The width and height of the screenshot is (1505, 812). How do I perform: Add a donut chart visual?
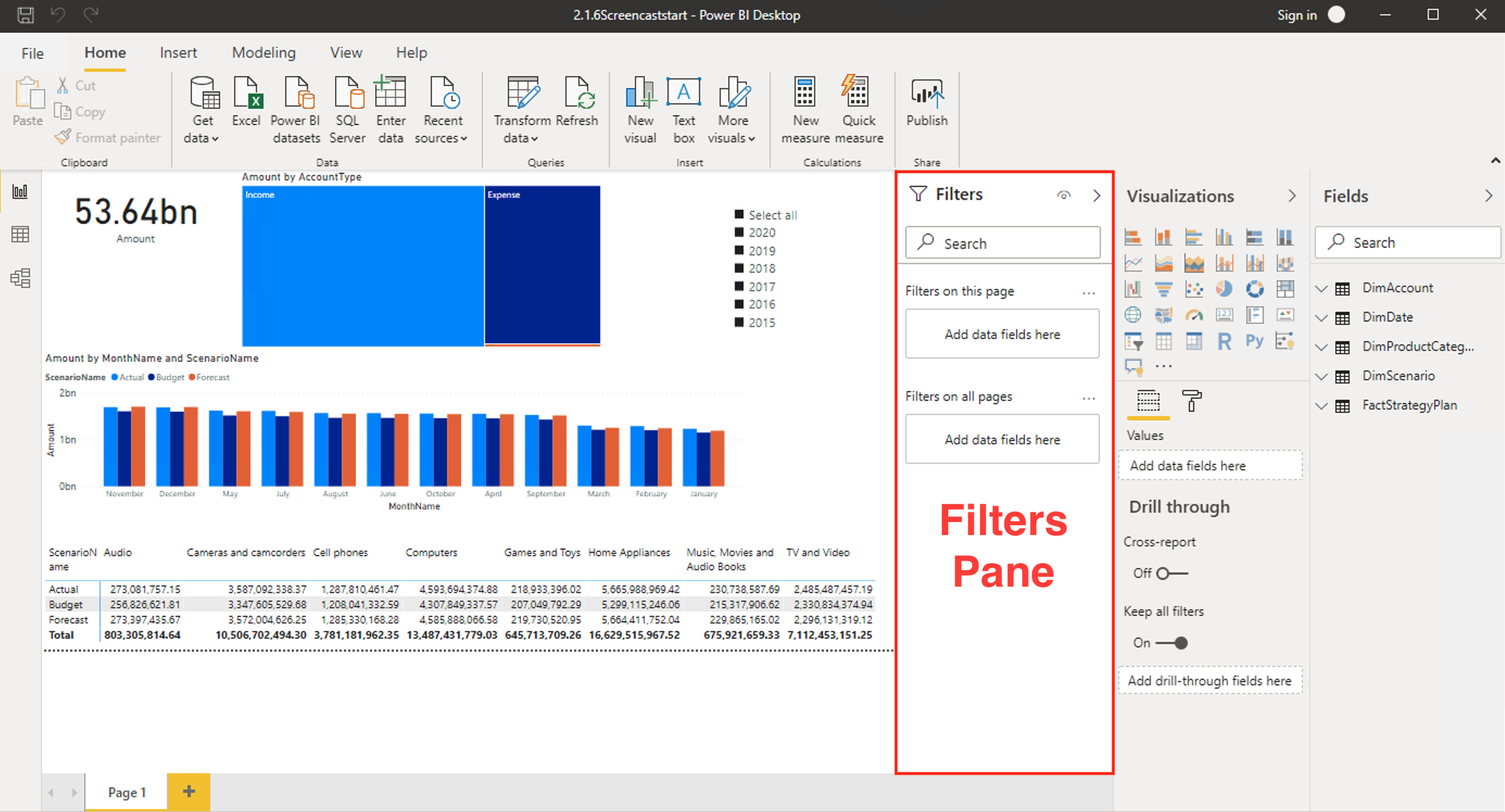pyautogui.click(x=1255, y=288)
